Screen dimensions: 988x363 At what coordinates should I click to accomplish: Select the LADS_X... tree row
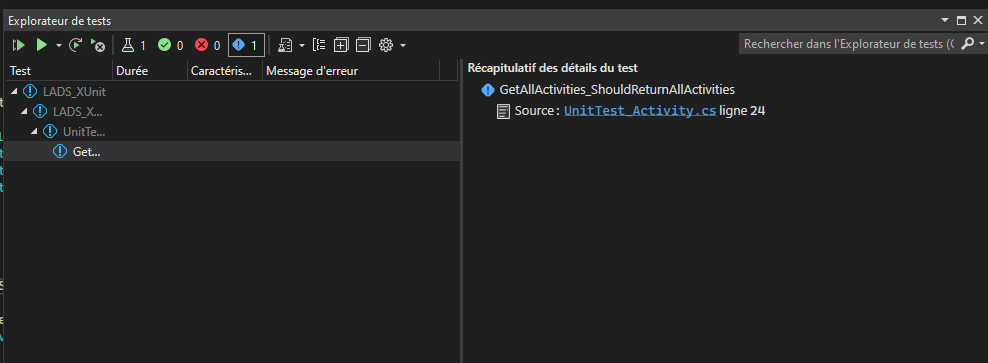coord(232,112)
